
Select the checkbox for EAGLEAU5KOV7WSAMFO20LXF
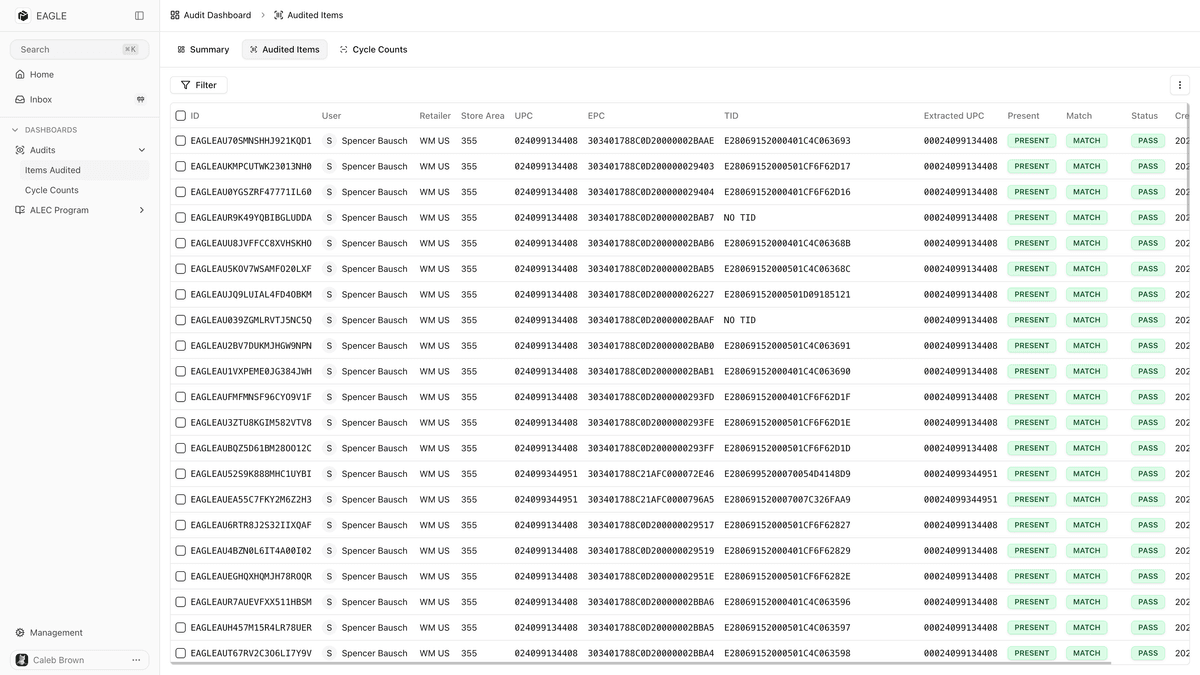point(180,268)
